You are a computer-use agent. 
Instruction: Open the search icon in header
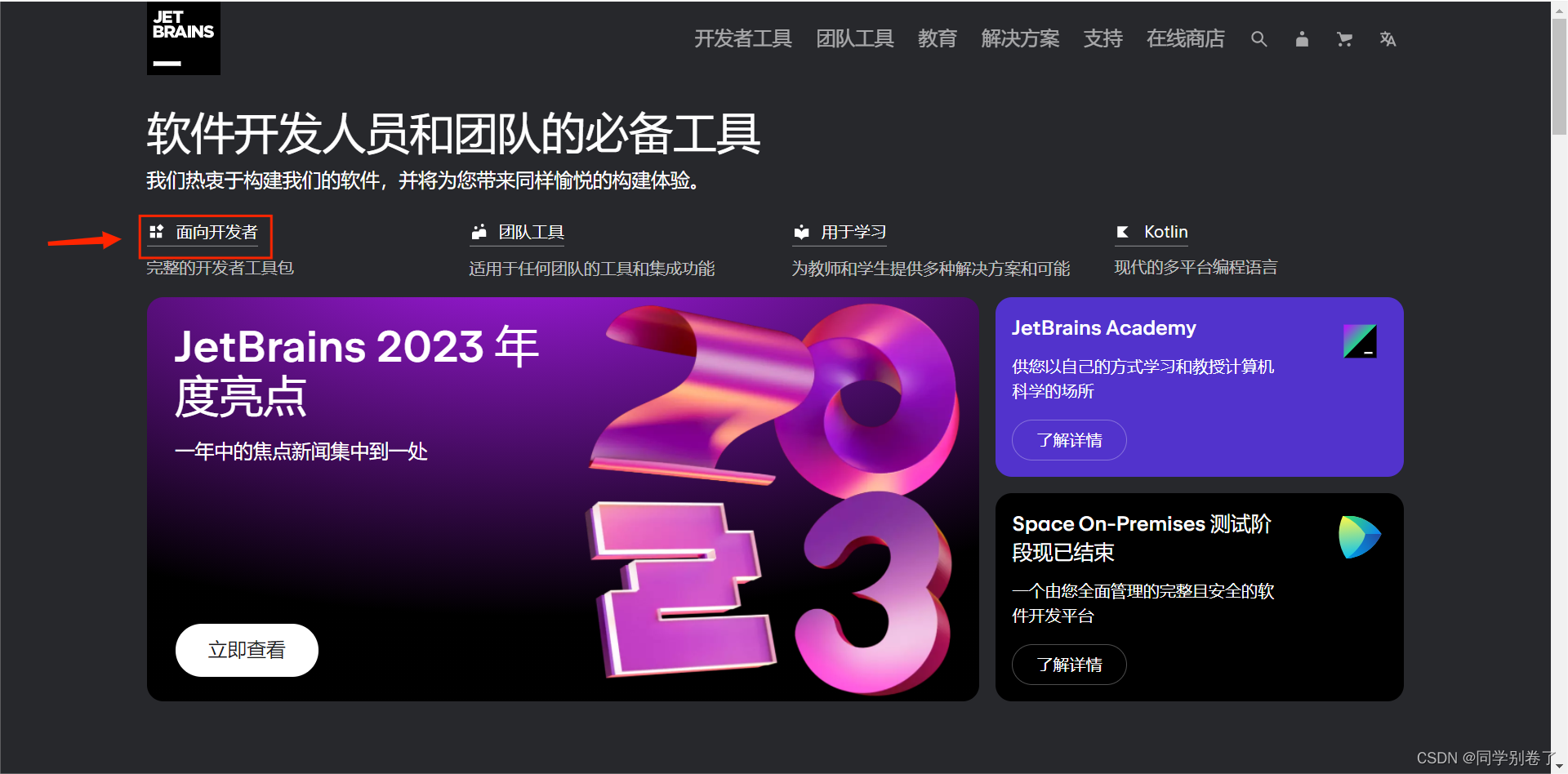(x=1259, y=39)
